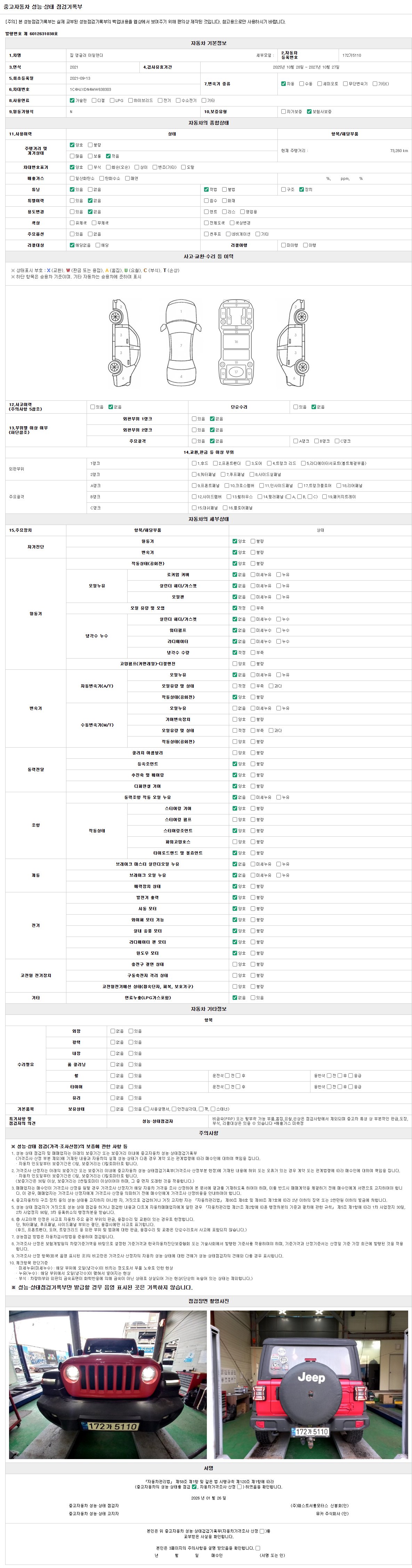Check the 침수 special history checkbox

click(206, 200)
